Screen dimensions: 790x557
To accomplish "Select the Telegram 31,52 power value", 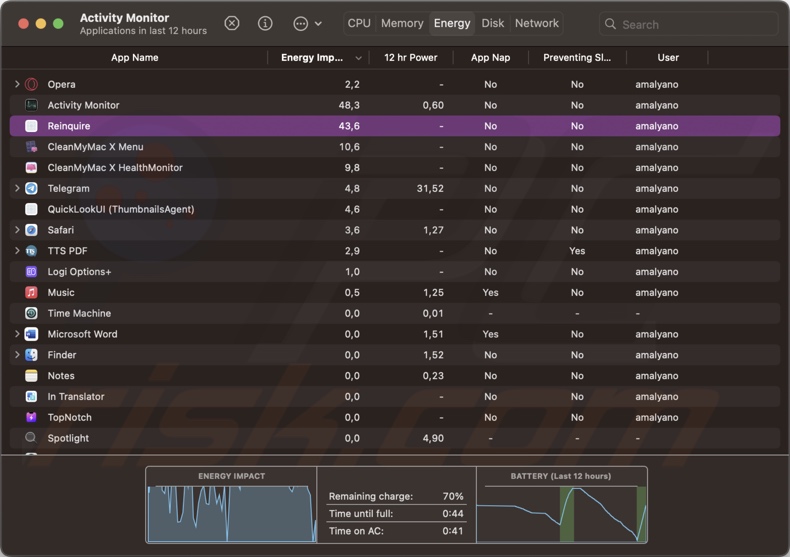I will [430, 188].
